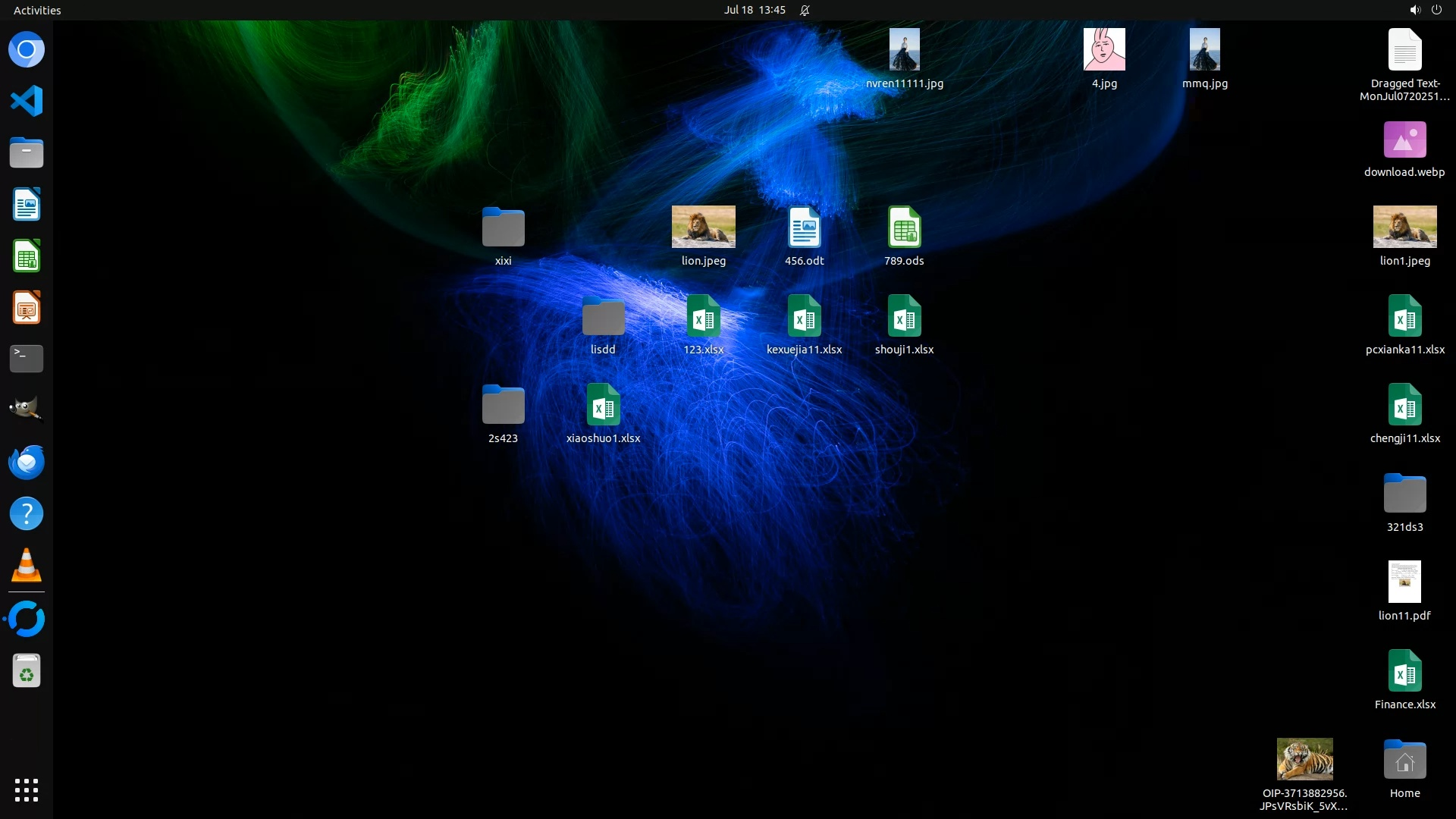Viewport: 1456px width, 819px height.
Task: Open the volume and power system menu
Action: point(1425,10)
